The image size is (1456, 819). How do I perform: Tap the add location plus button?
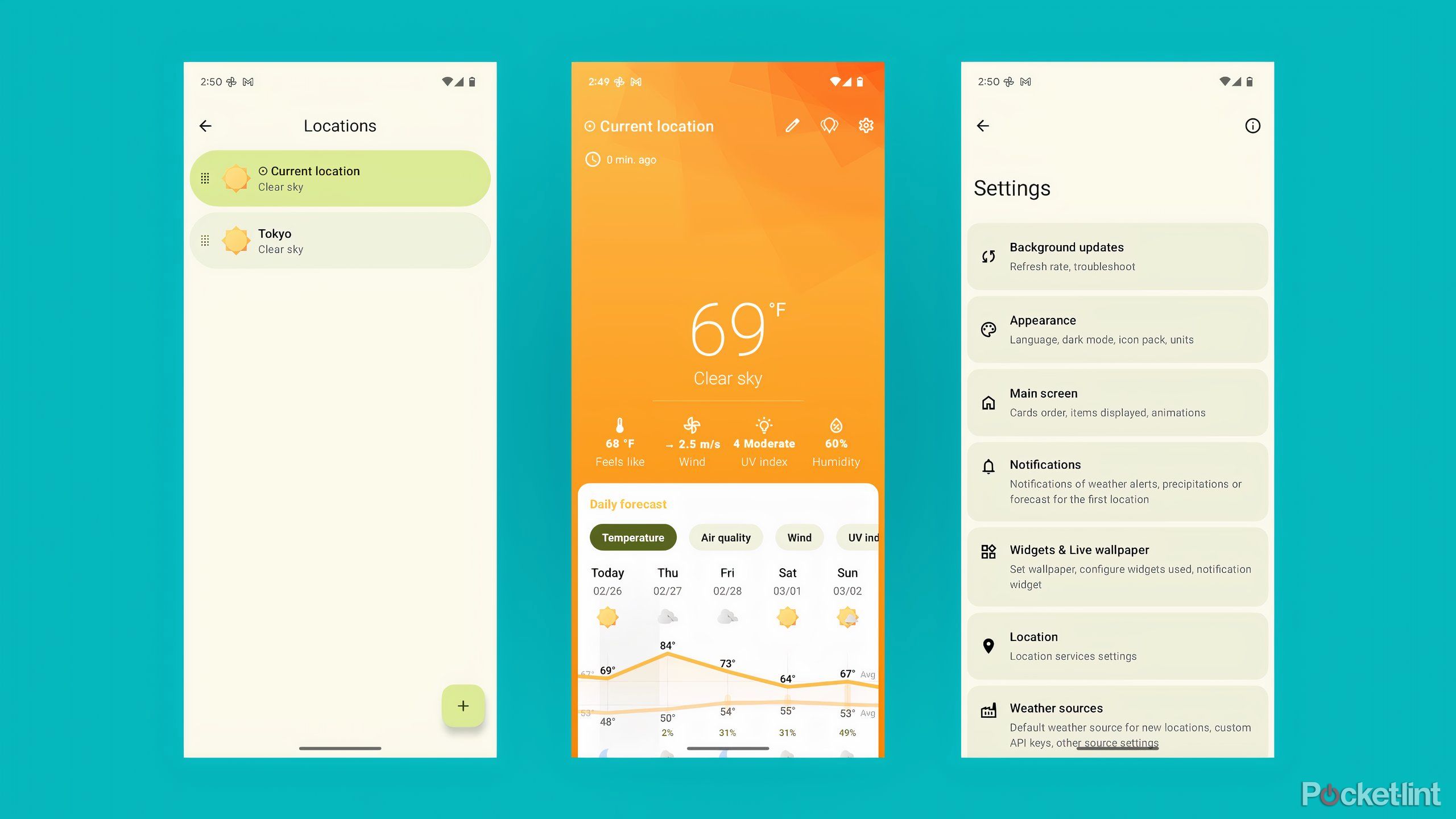[x=462, y=706]
